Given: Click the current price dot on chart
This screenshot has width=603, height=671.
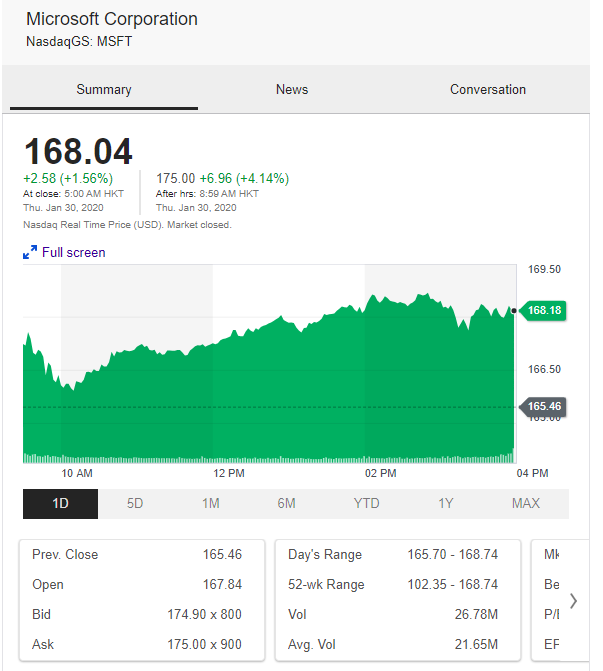Looking at the screenshot, I should (514, 311).
